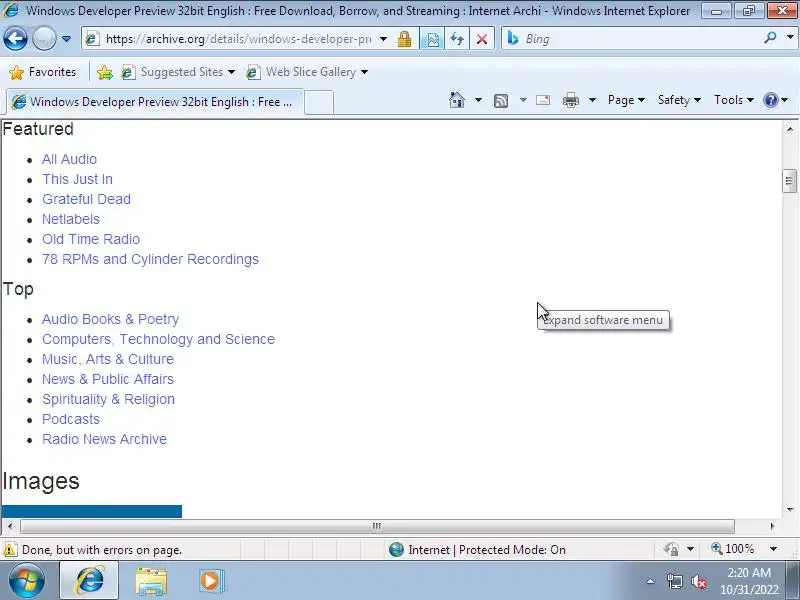Open the Audio Books & Poetry link
Image resolution: width=800 pixels, height=600 pixels.
point(111,319)
